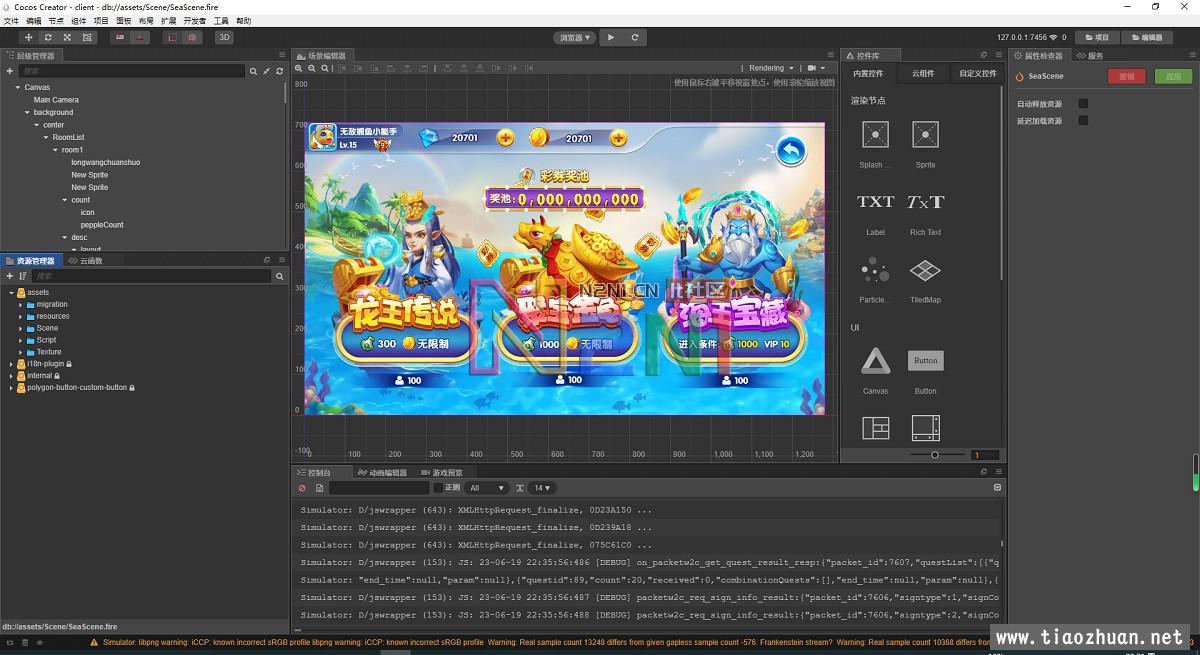Click the Refresh preview button
This screenshot has width=1200, height=655.
(634, 37)
